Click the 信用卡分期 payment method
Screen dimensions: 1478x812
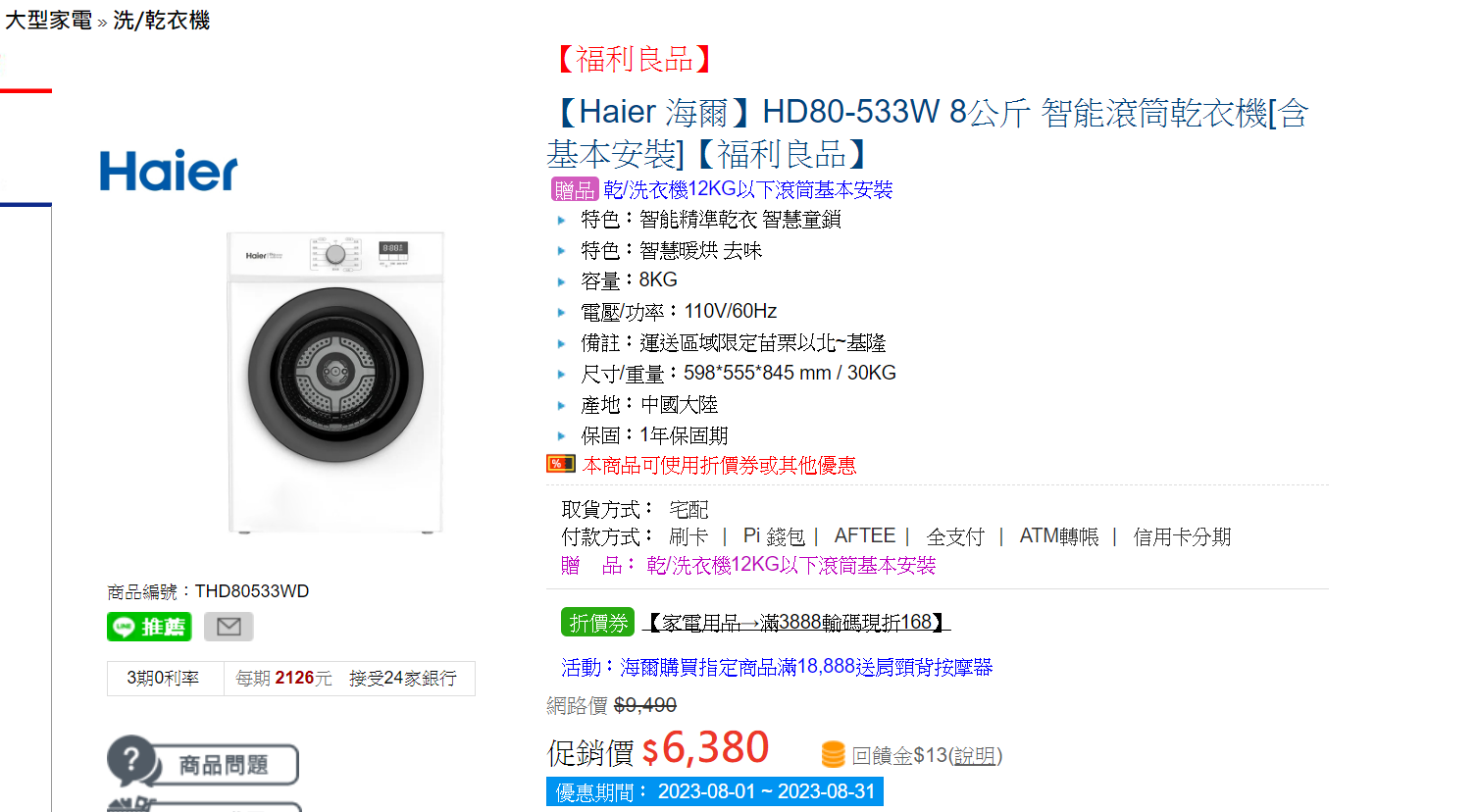click(x=1182, y=537)
